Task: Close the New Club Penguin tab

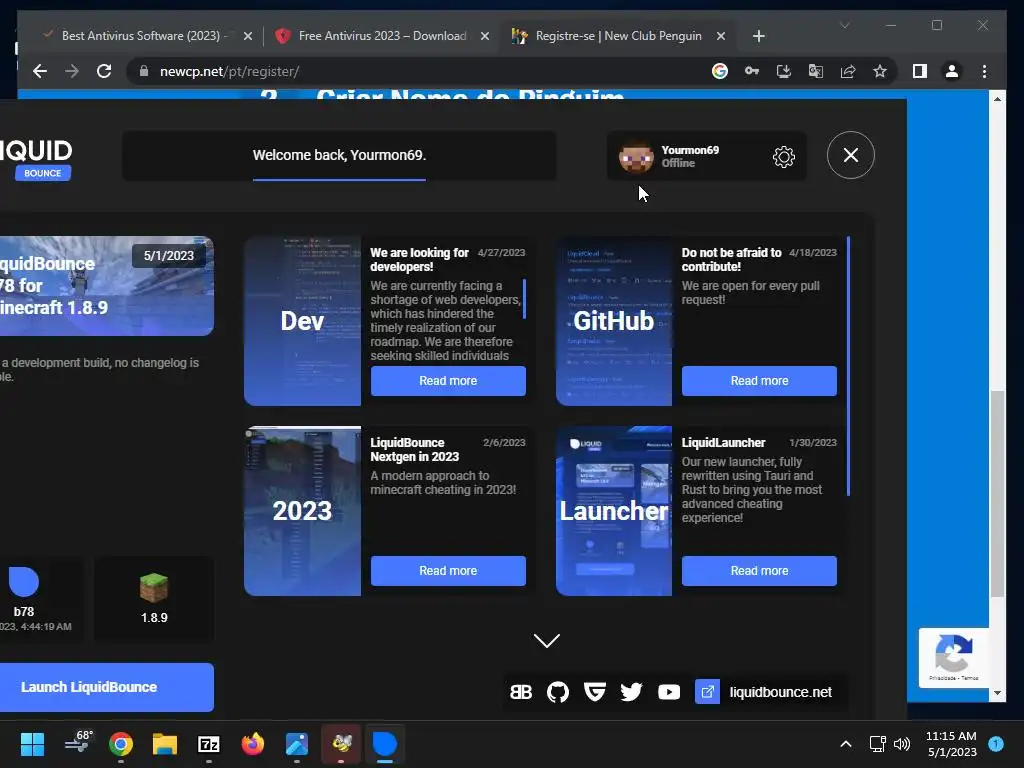Action: (x=720, y=36)
